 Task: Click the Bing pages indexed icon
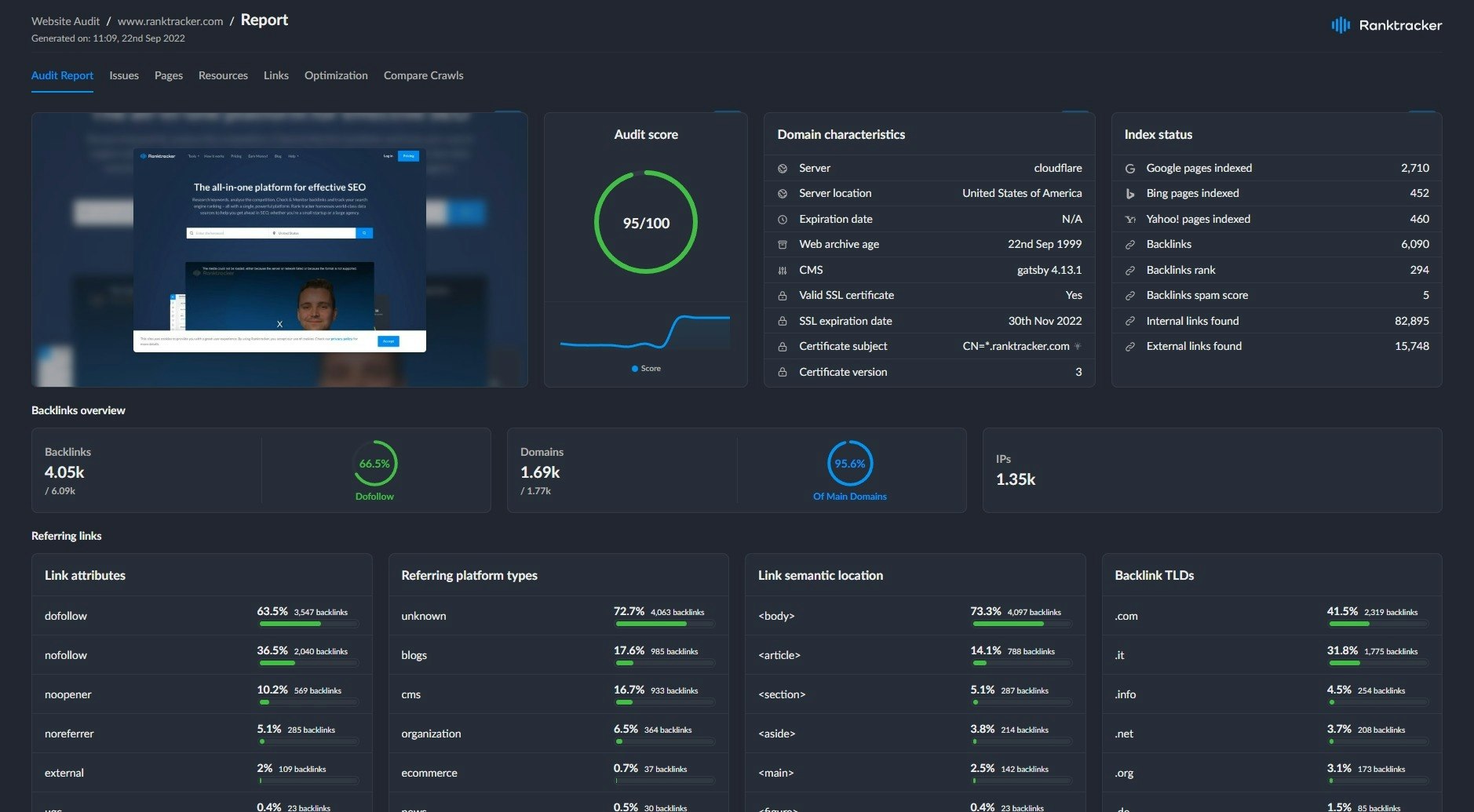(1130, 194)
